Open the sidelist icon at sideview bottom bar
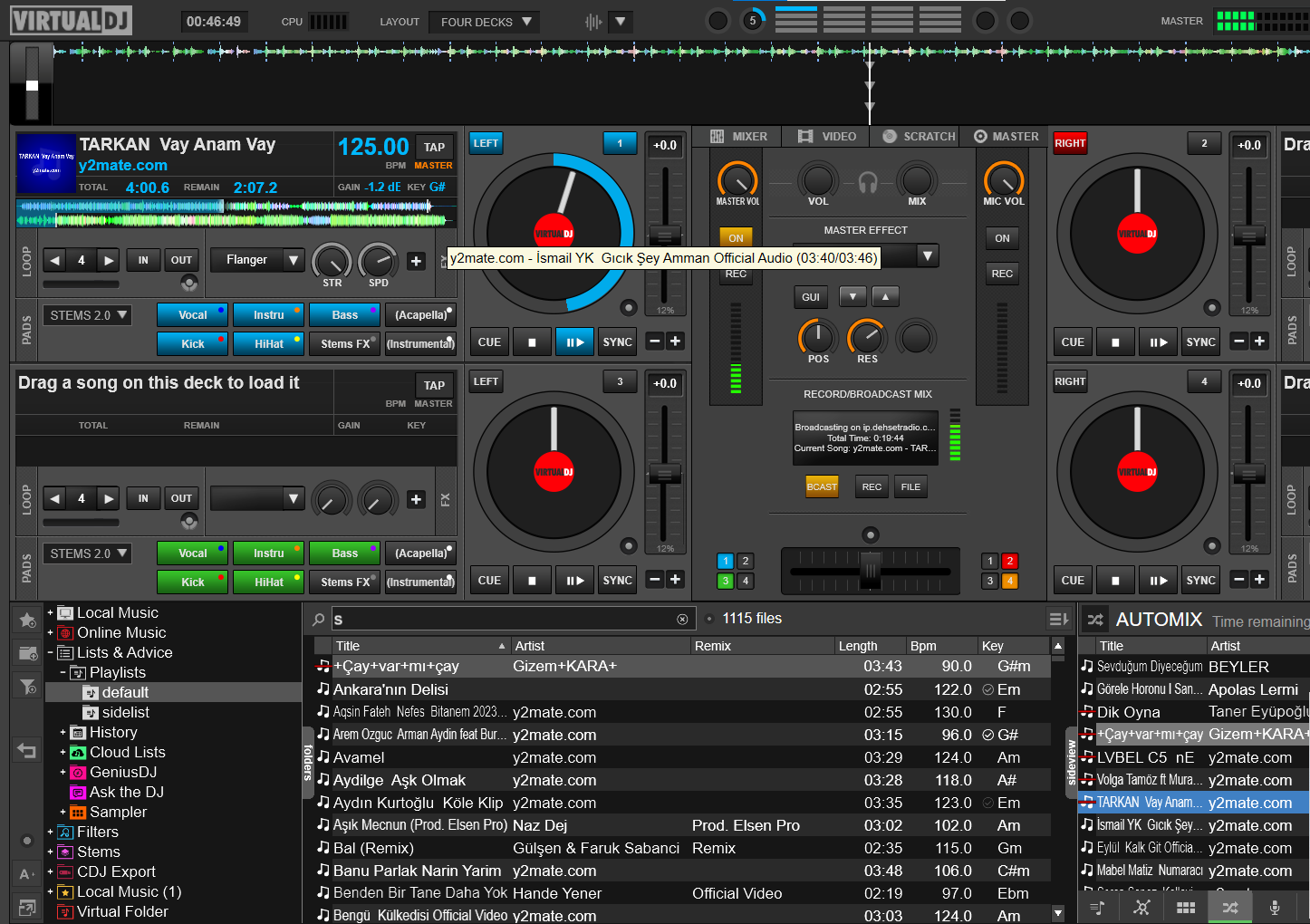The image size is (1310, 924). point(1098,907)
